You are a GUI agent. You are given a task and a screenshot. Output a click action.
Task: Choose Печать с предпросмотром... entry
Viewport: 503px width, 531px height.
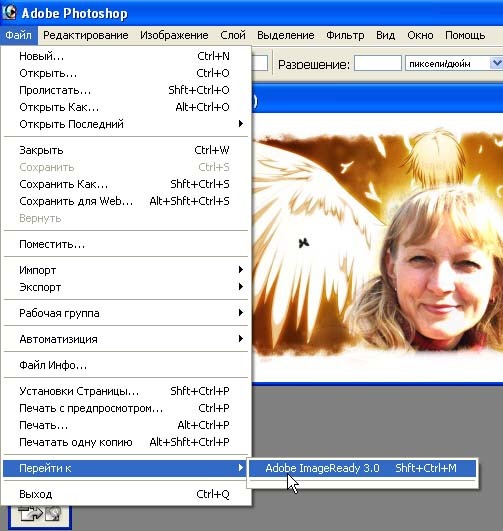click(126, 408)
